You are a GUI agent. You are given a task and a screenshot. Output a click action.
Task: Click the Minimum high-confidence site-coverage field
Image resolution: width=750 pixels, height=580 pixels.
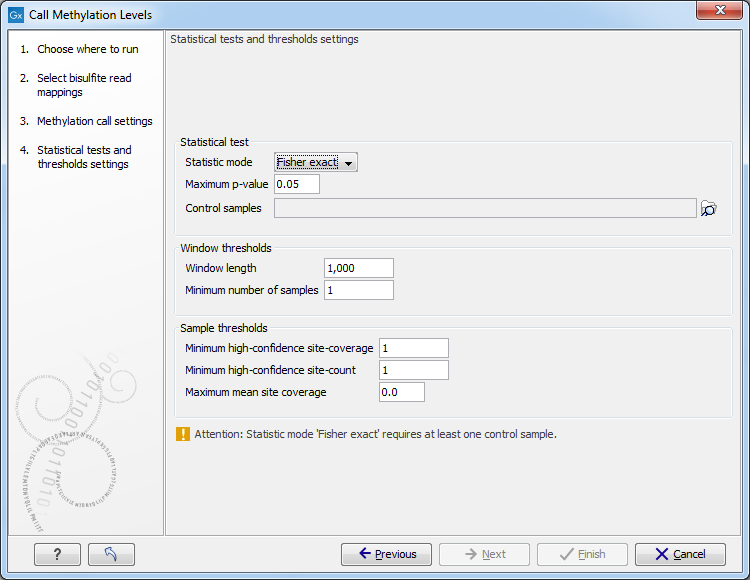(414, 348)
